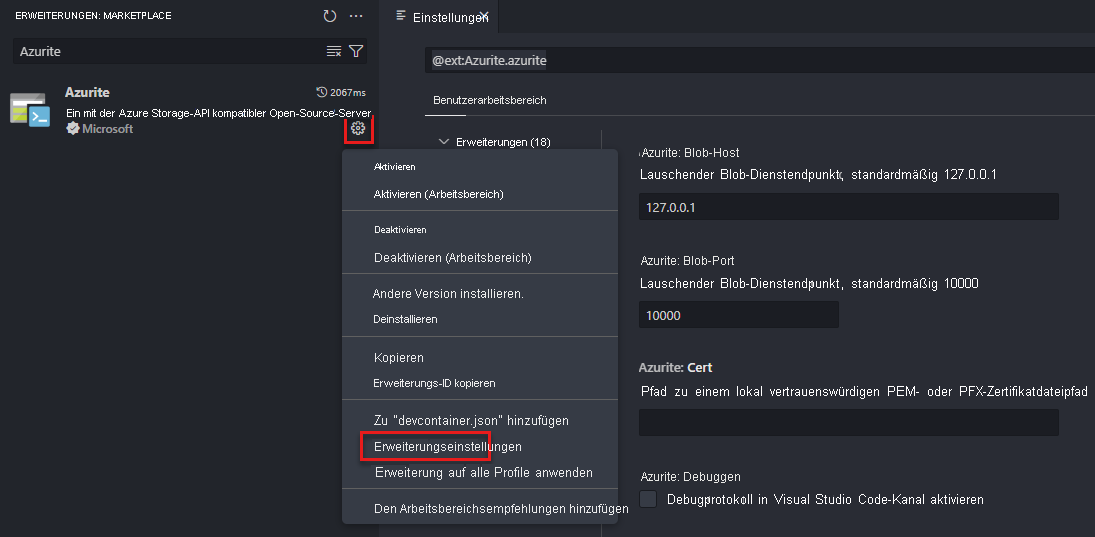This screenshot has height=537, width=1095.
Task: Open Azurite's manage gear icon
Action: (358, 128)
